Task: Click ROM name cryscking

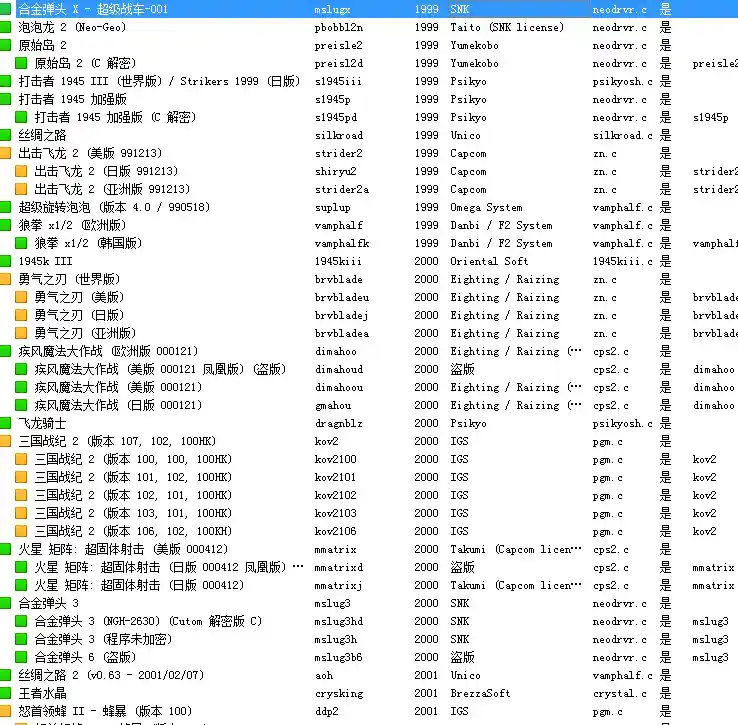Action: (339, 693)
